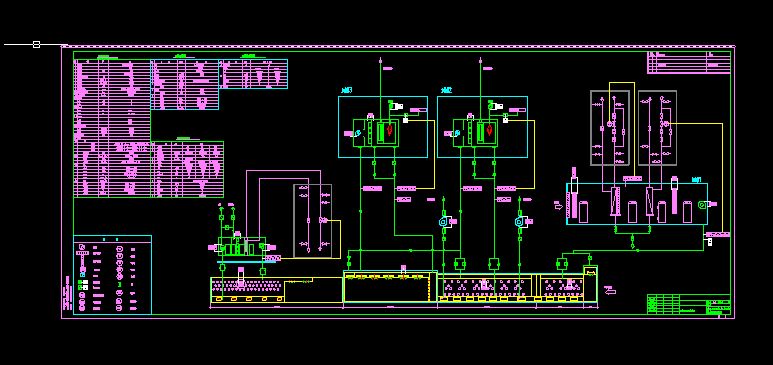Click the cyan label above the left unit
Screen dimensions: 773x365
(x=347, y=90)
